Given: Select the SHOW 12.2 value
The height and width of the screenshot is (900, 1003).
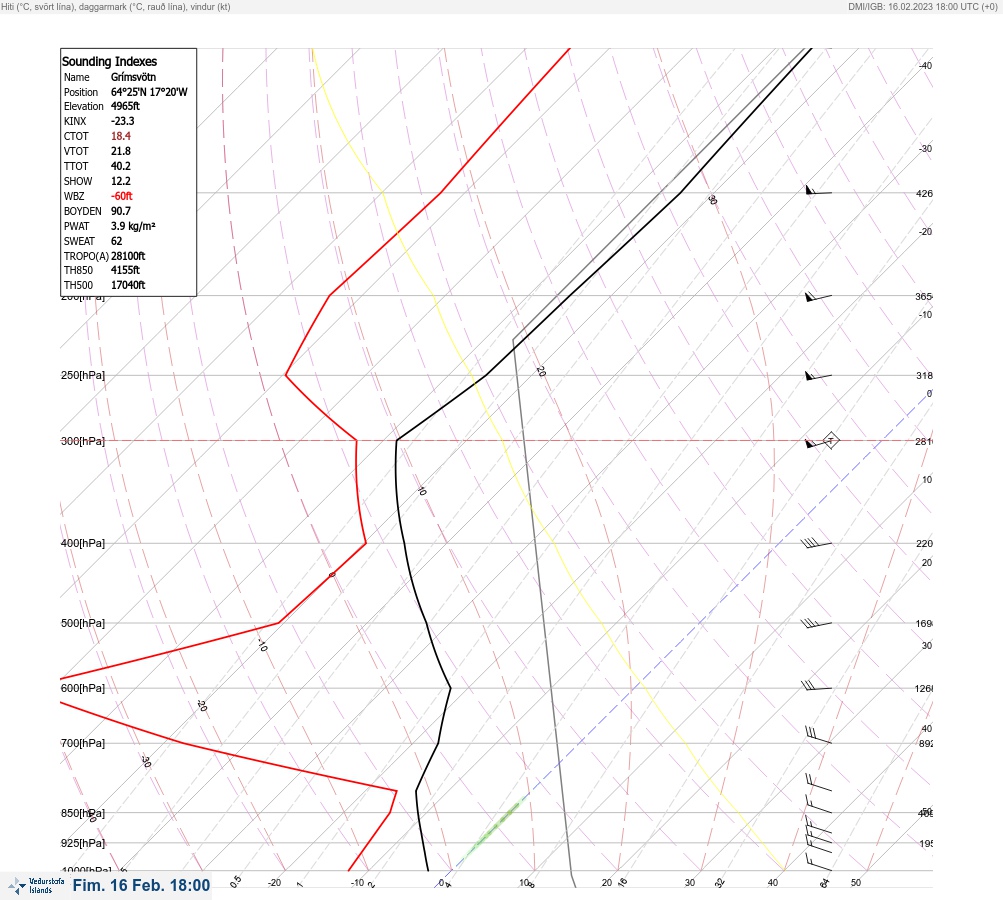Looking at the screenshot, I should (x=121, y=181).
